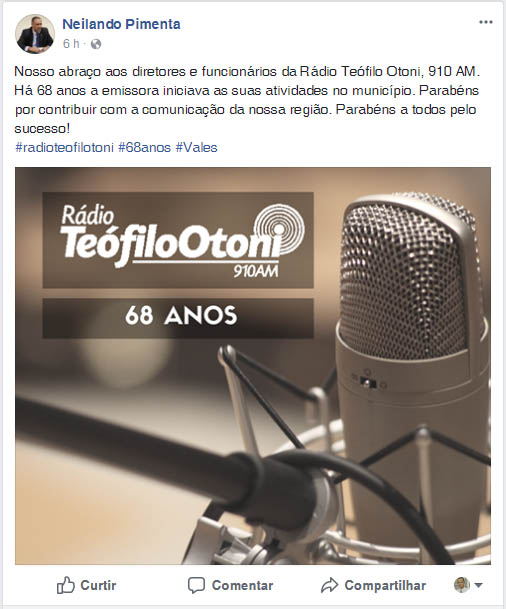Click the small profile avatar by Compartilhar

point(462,585)
